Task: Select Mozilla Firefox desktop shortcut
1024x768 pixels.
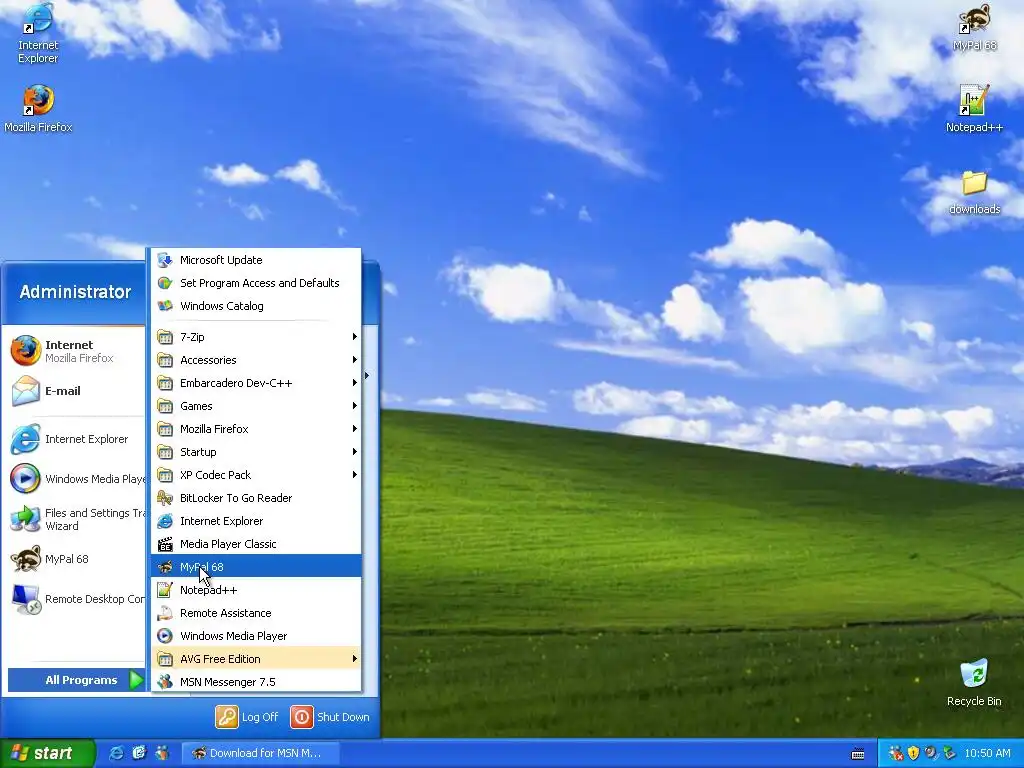Action: (38, 109)
